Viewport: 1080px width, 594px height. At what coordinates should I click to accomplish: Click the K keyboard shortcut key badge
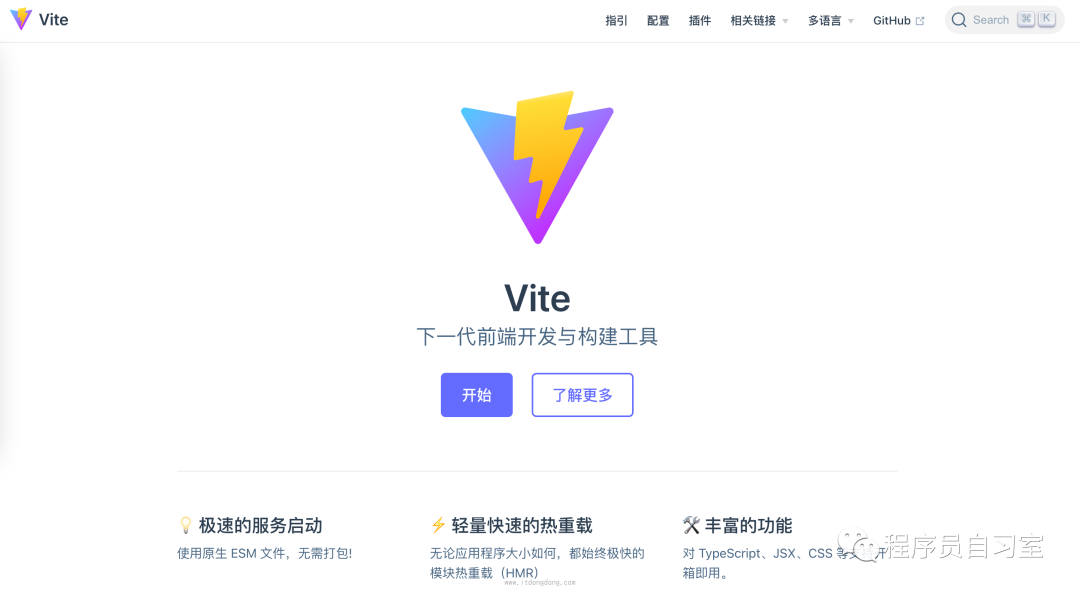tap(1047, 19)
